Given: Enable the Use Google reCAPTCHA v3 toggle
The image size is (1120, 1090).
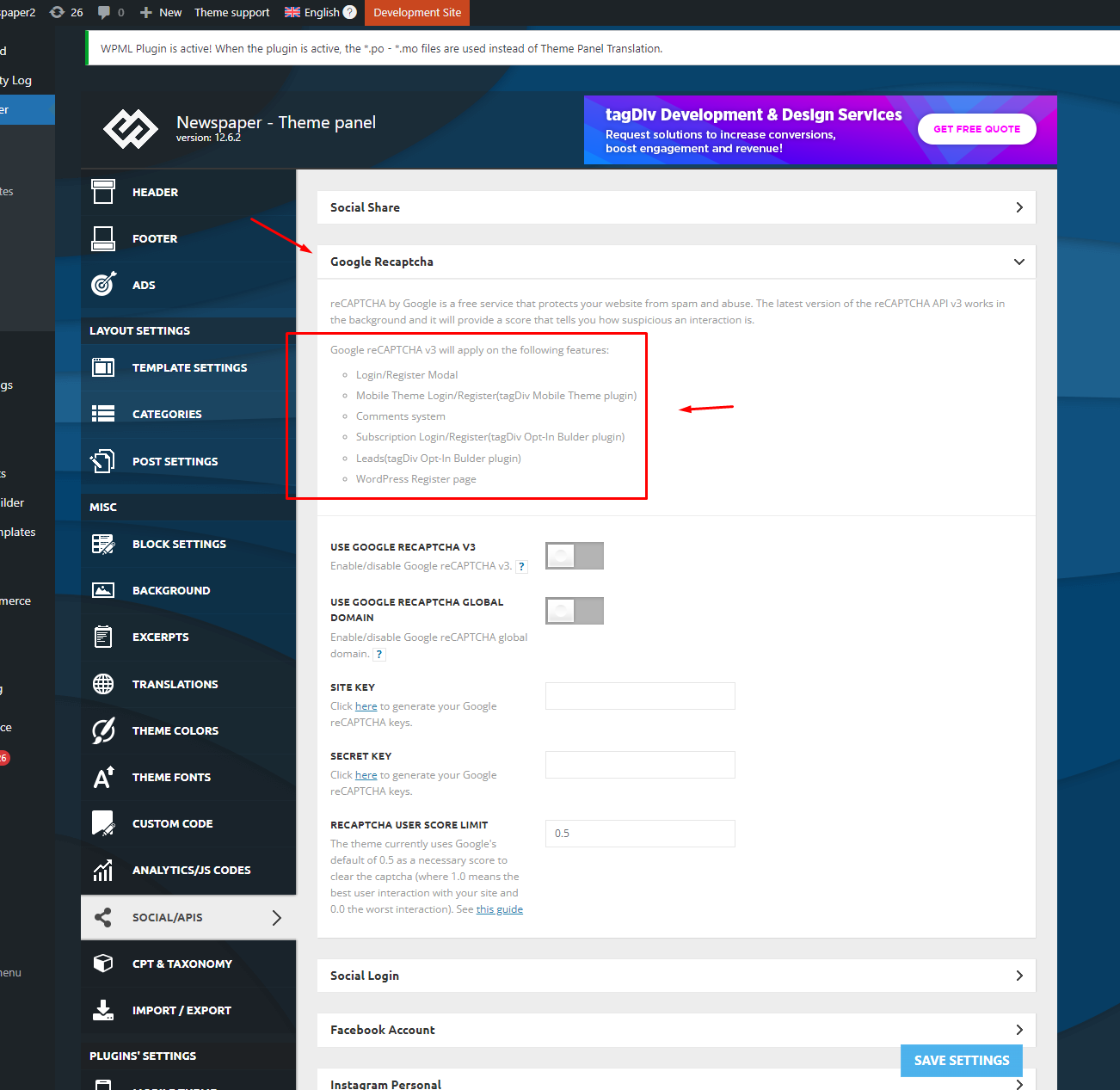Looking at the screenshot, I should pos(575,556).
